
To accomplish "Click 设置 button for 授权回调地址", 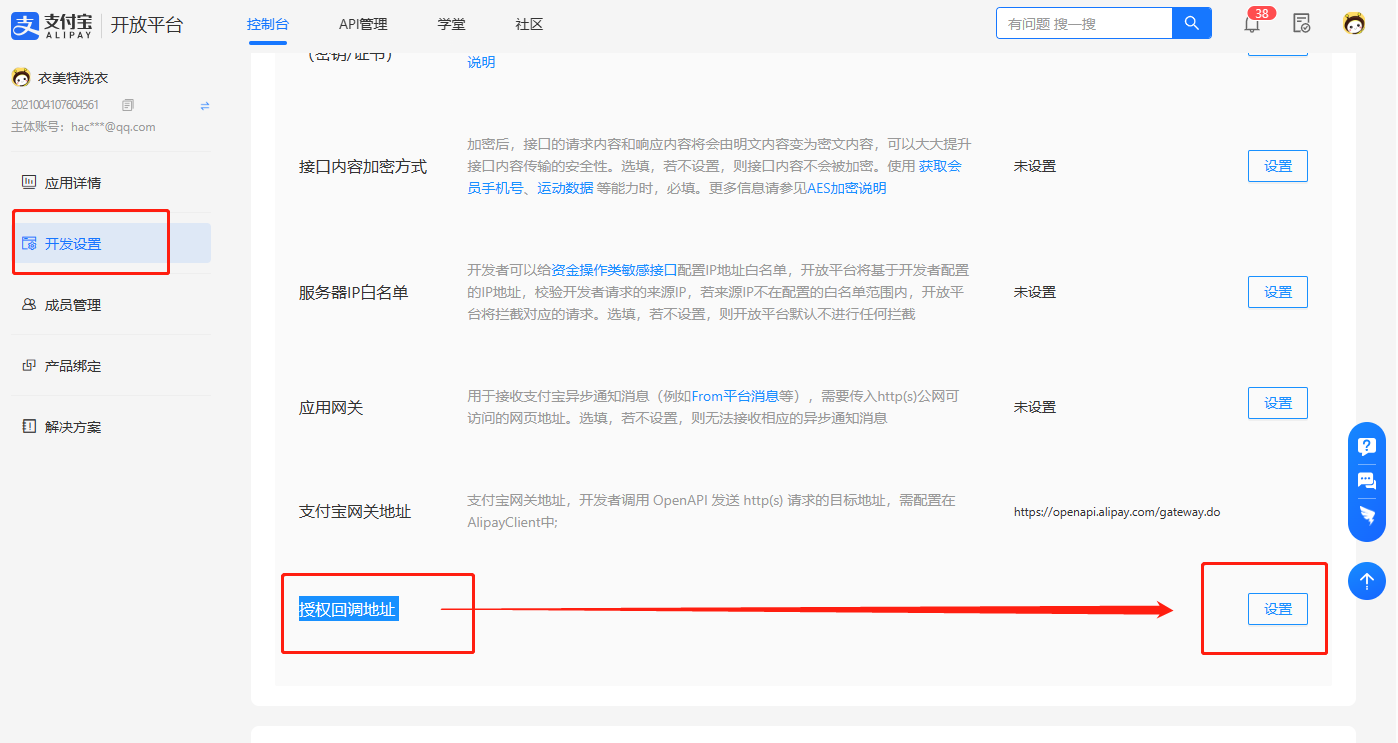I will coord(1277,609).
